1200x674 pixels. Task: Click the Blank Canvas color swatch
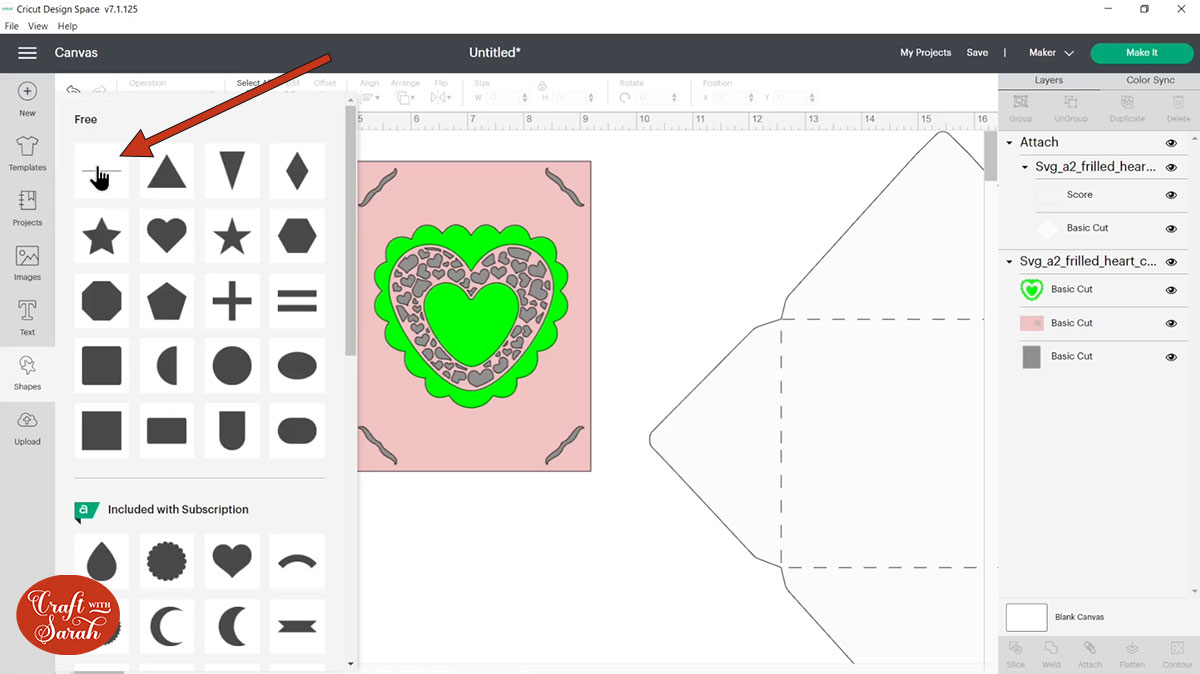(x=1026, y=617)
